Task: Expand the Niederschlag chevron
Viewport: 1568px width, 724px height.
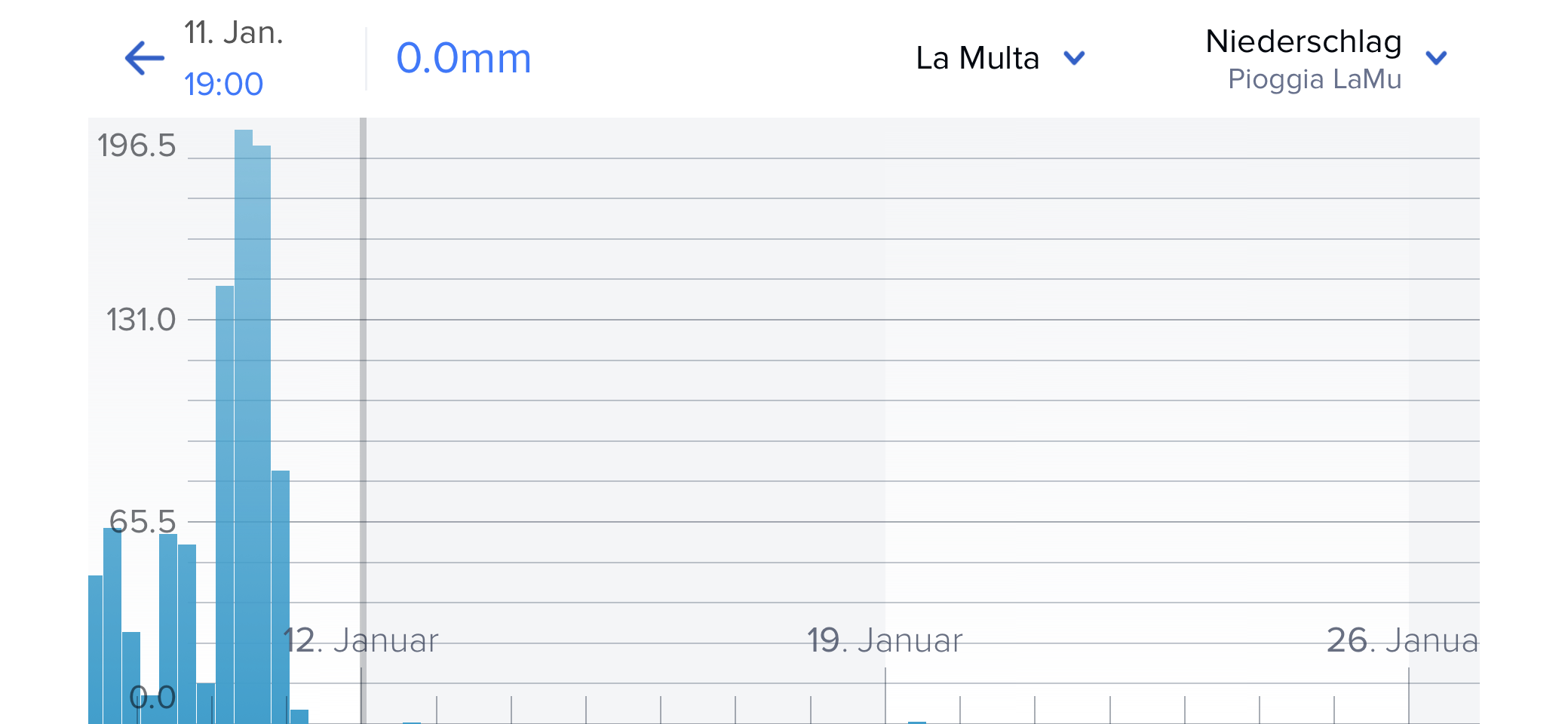Action: [x=1436, y=58]
